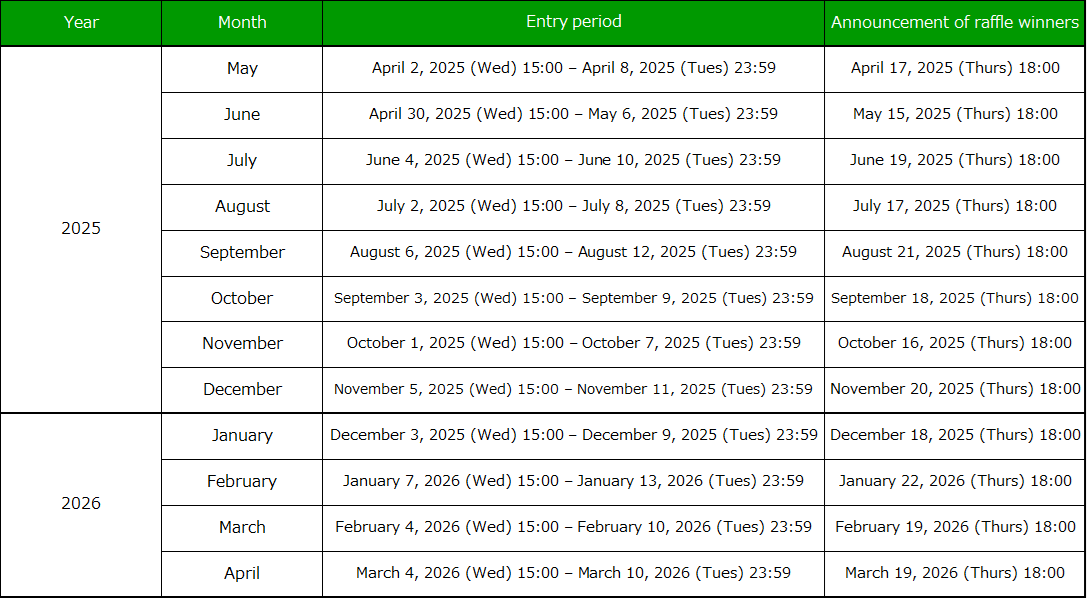Click the August month cell

(242, 206)
